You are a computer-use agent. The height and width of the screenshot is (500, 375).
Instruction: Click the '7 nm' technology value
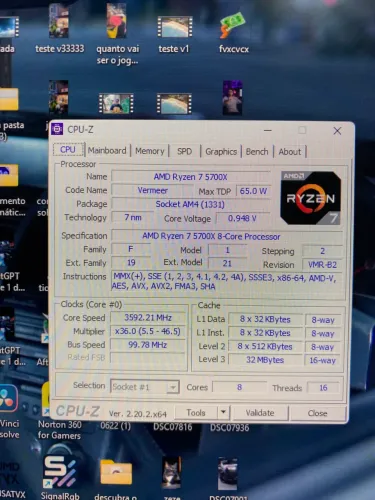click(x=133, y=217)
